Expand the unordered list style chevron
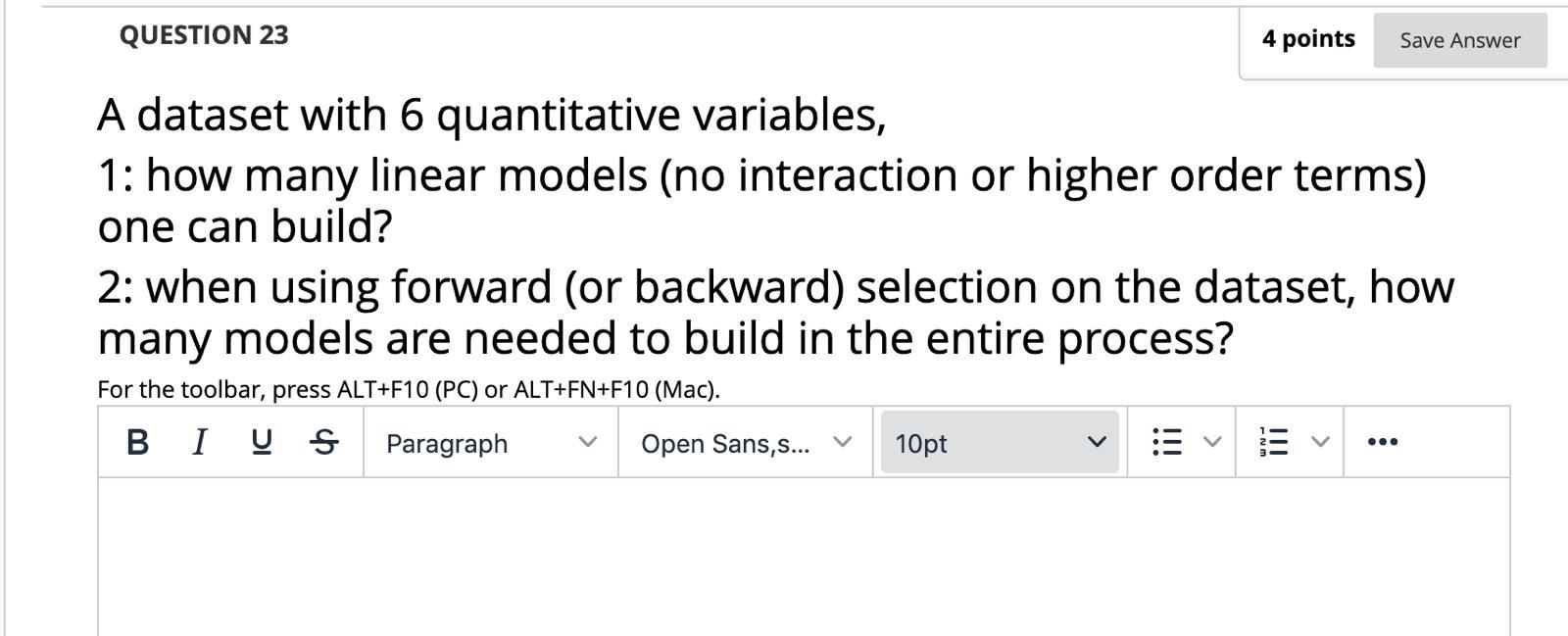 pyautogui.click(x=1212, y=442)
